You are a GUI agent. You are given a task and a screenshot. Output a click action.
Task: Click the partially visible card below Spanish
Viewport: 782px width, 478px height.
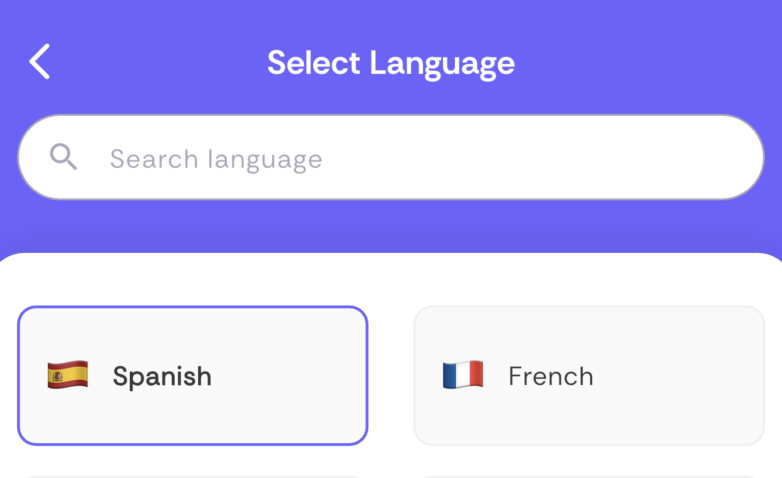[x=192, y=476]
